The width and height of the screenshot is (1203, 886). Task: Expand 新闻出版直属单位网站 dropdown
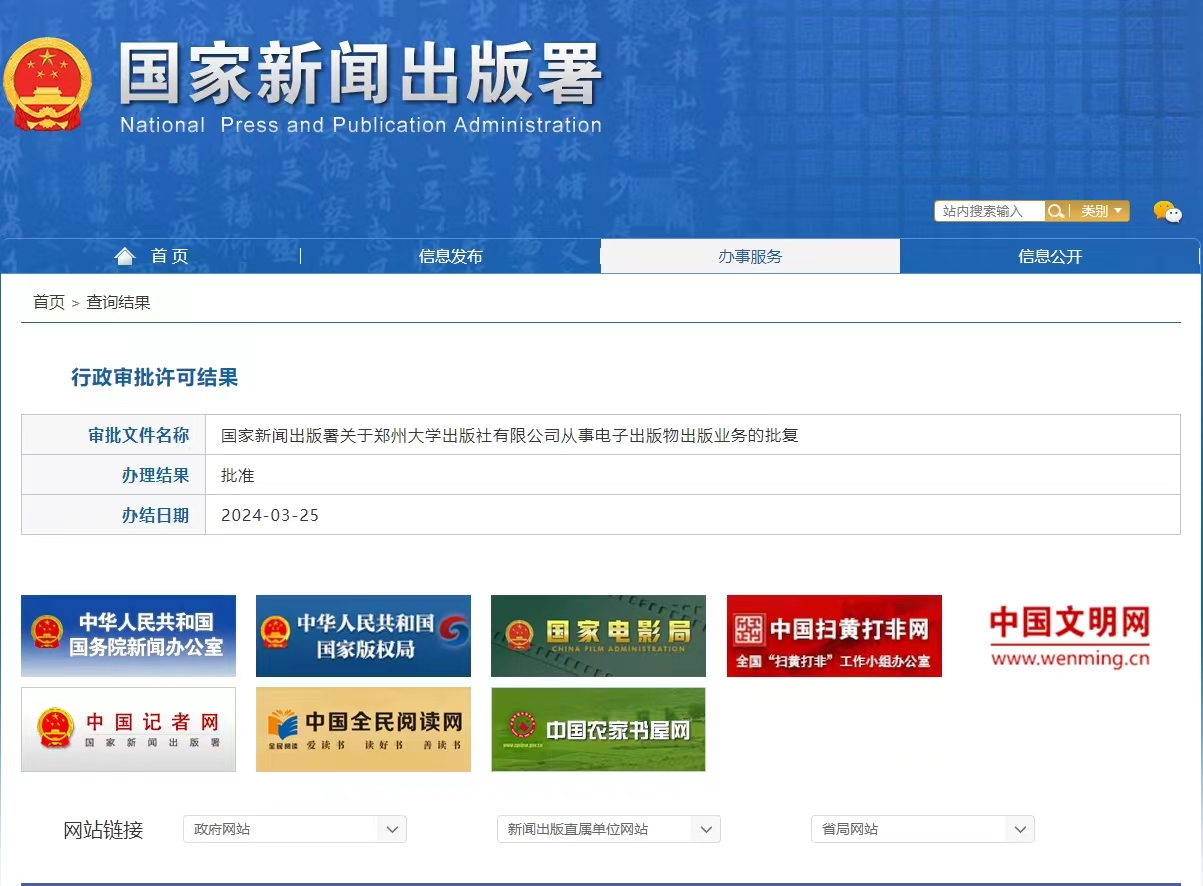click(608, 829)
